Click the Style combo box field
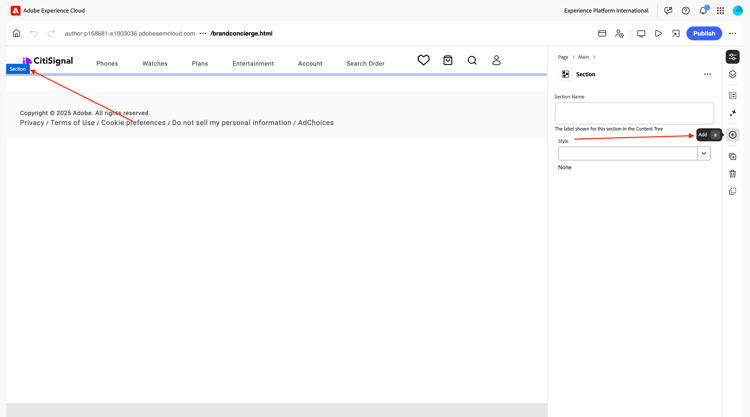 pyautogui.click(x=628, y=154)
